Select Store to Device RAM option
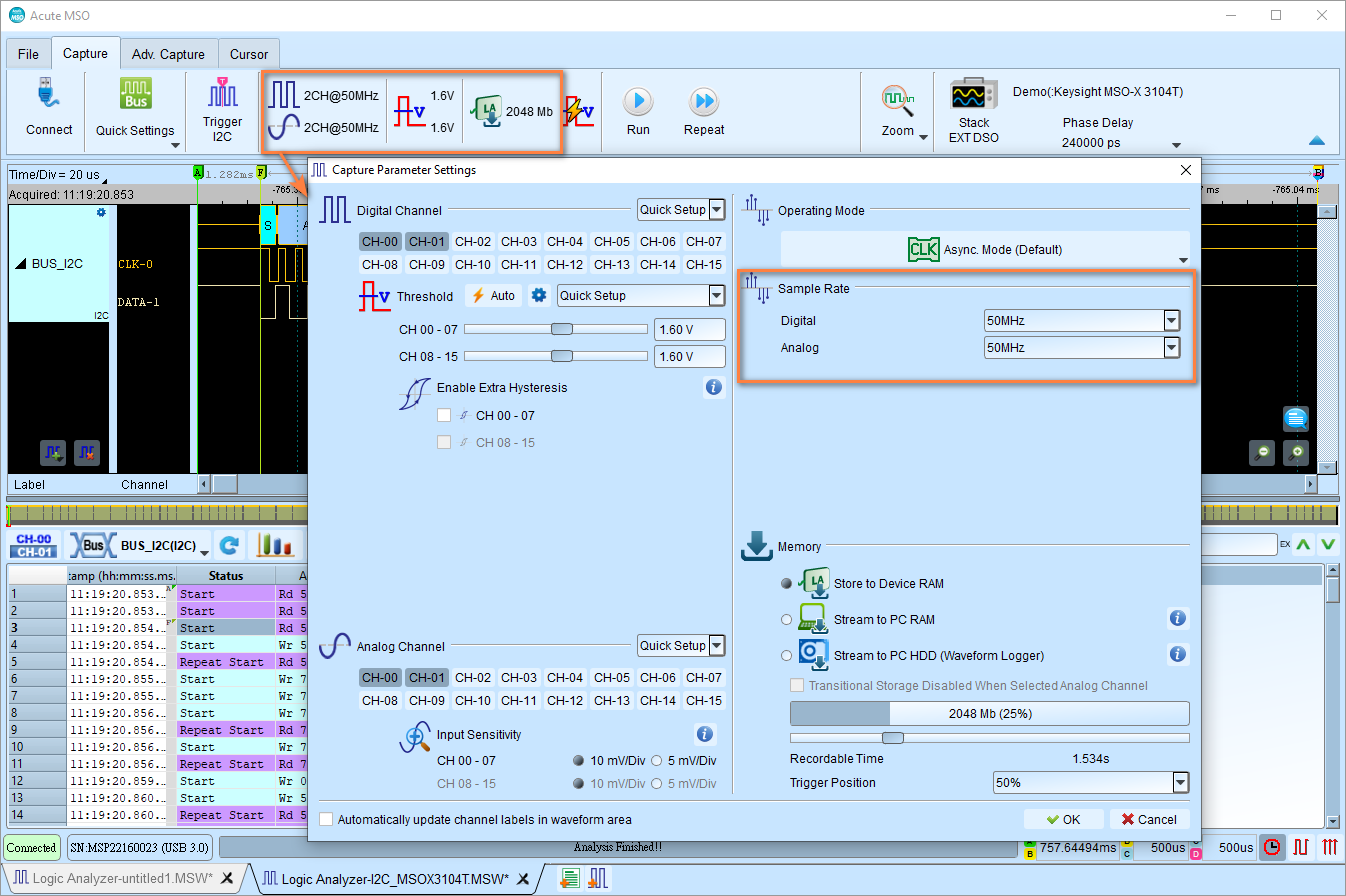1346x896 pixels. (786, 583)
